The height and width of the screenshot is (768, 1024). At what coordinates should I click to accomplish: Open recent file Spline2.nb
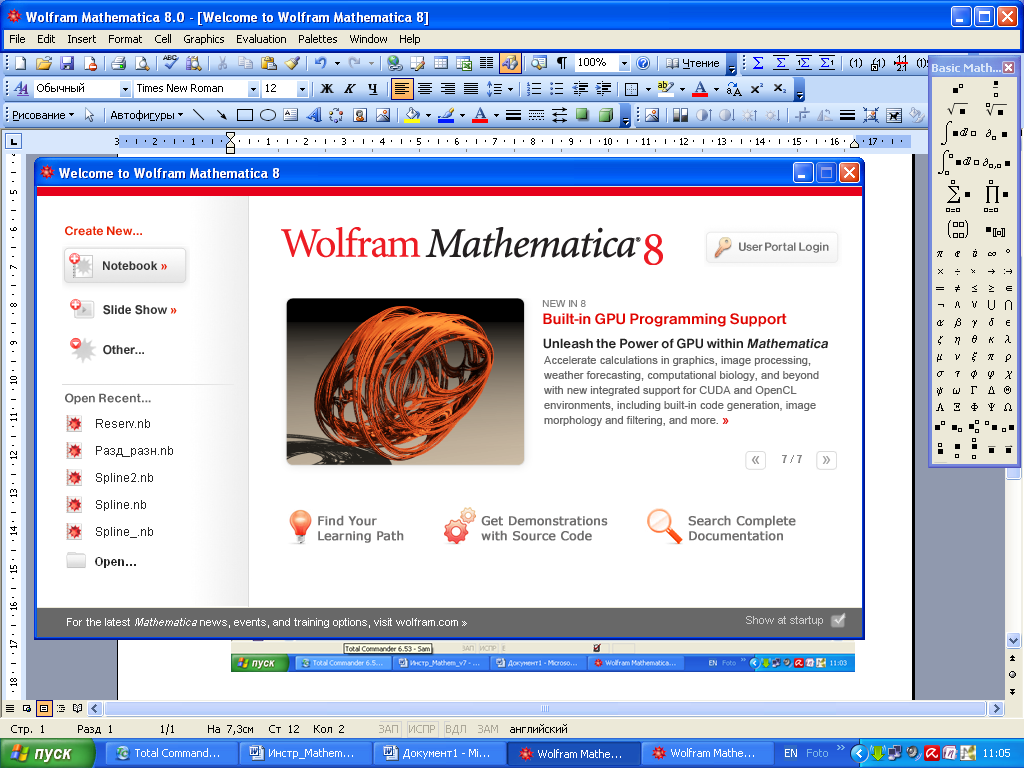pos(124,478)
